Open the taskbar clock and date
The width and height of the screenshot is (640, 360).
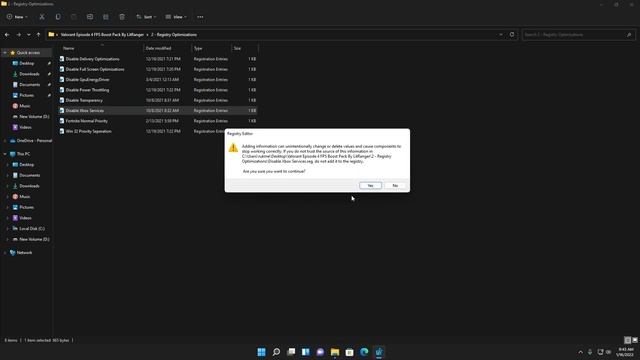(x=625, y=352)
